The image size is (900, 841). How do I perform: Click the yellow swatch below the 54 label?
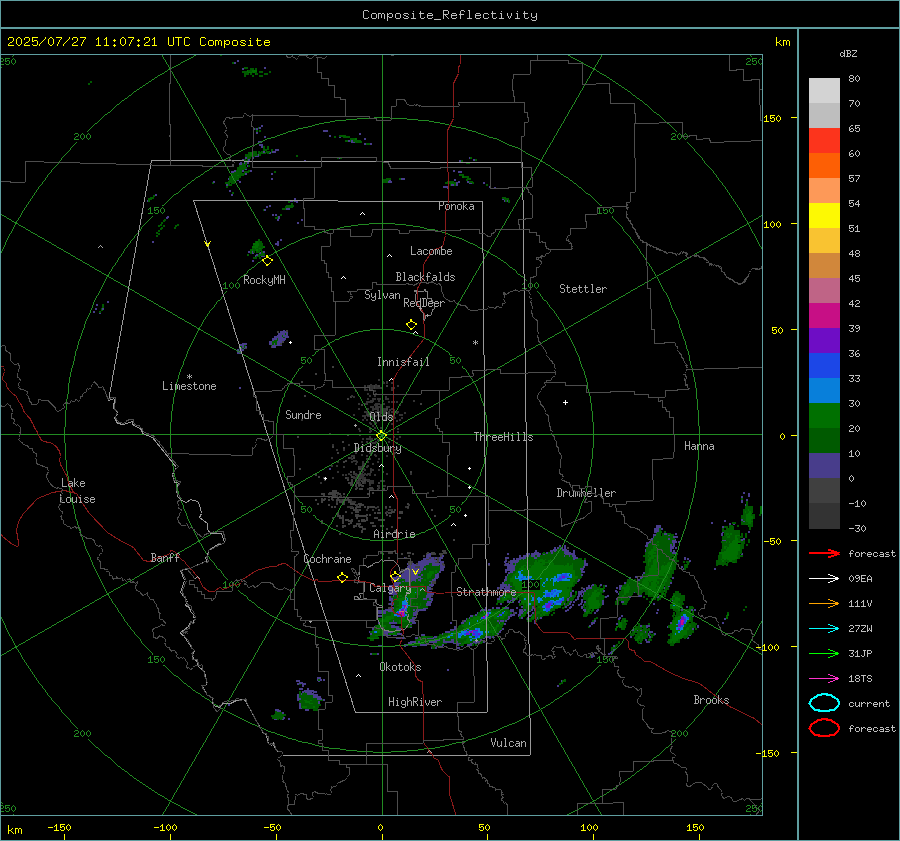click(x=824, y=216)
